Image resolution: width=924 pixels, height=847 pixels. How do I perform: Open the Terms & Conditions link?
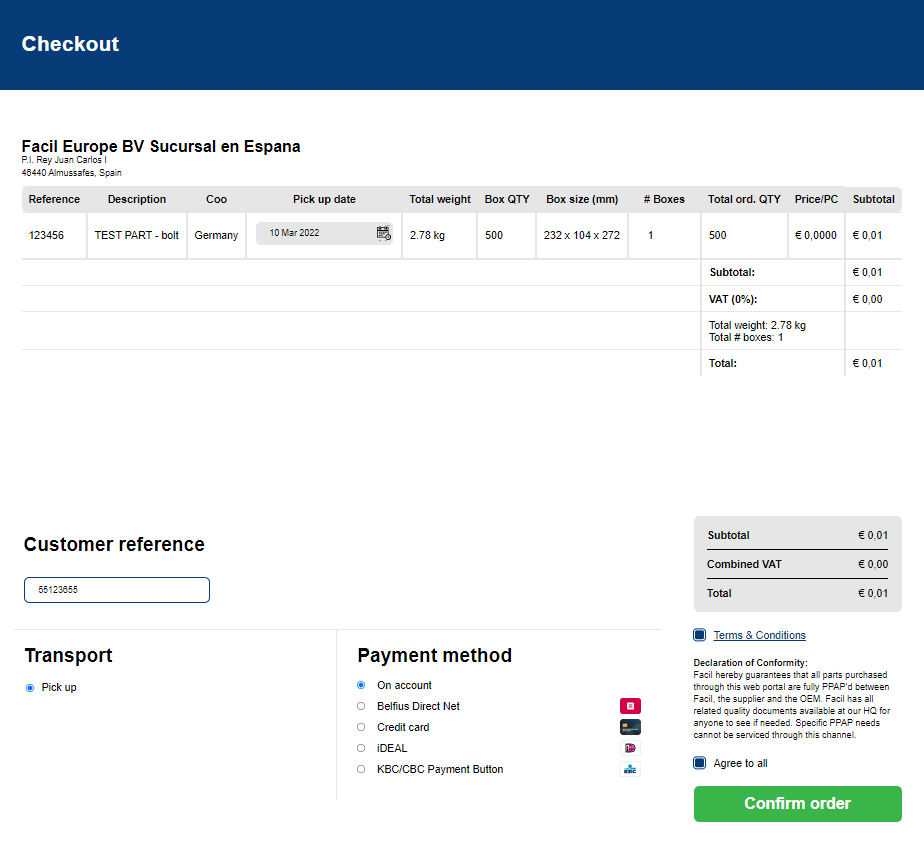pyautogui.click(x=759, y=635)
